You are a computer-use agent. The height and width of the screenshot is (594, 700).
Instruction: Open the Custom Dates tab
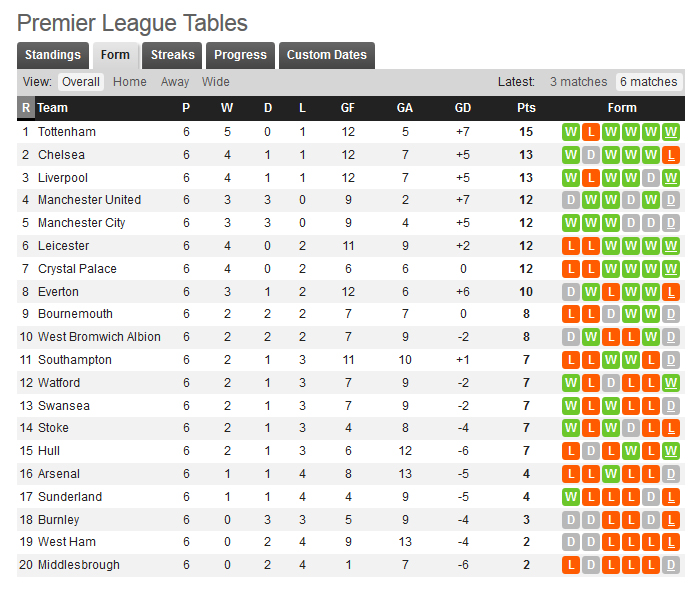(x=327, y=55)
